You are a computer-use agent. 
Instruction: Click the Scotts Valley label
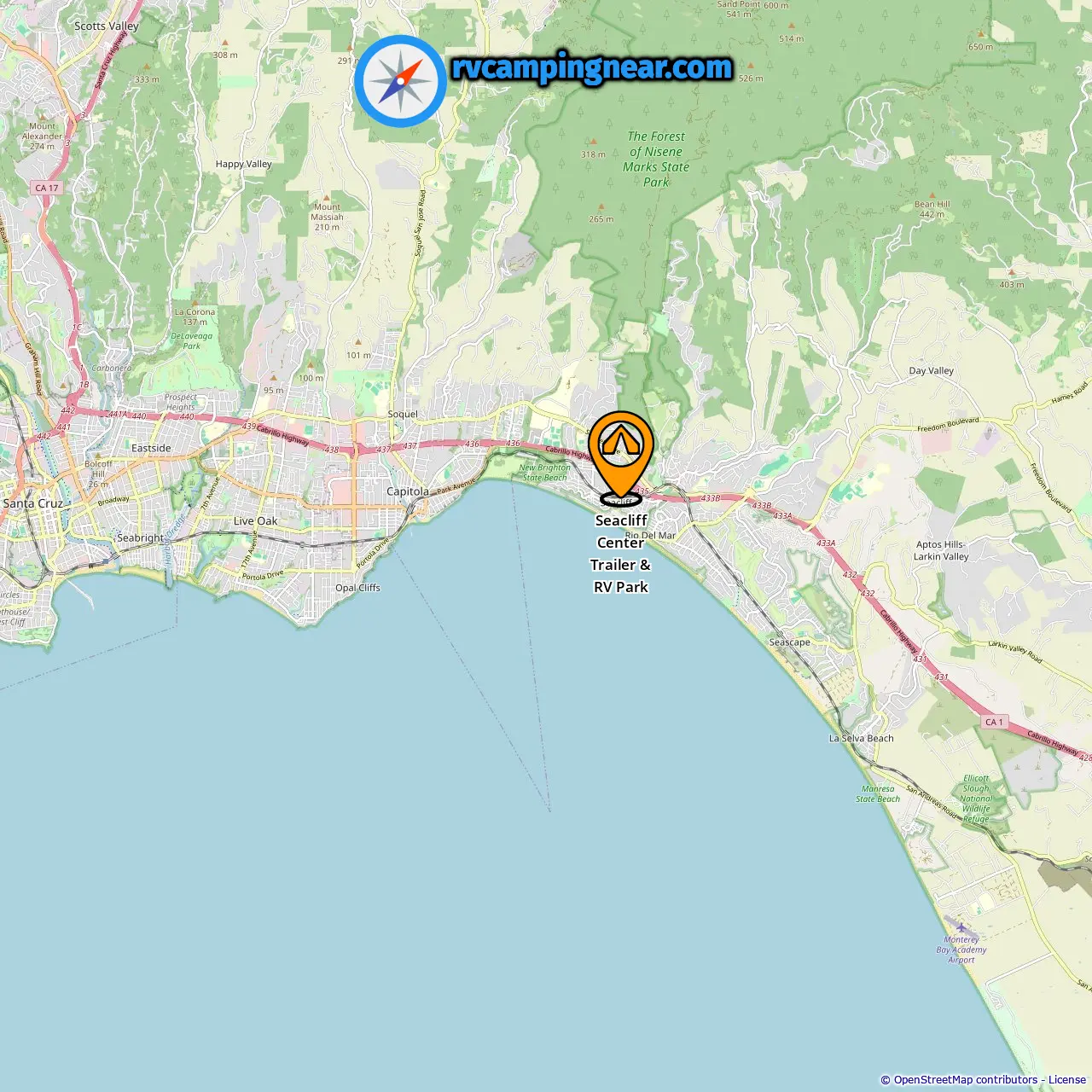click(107, 26)
